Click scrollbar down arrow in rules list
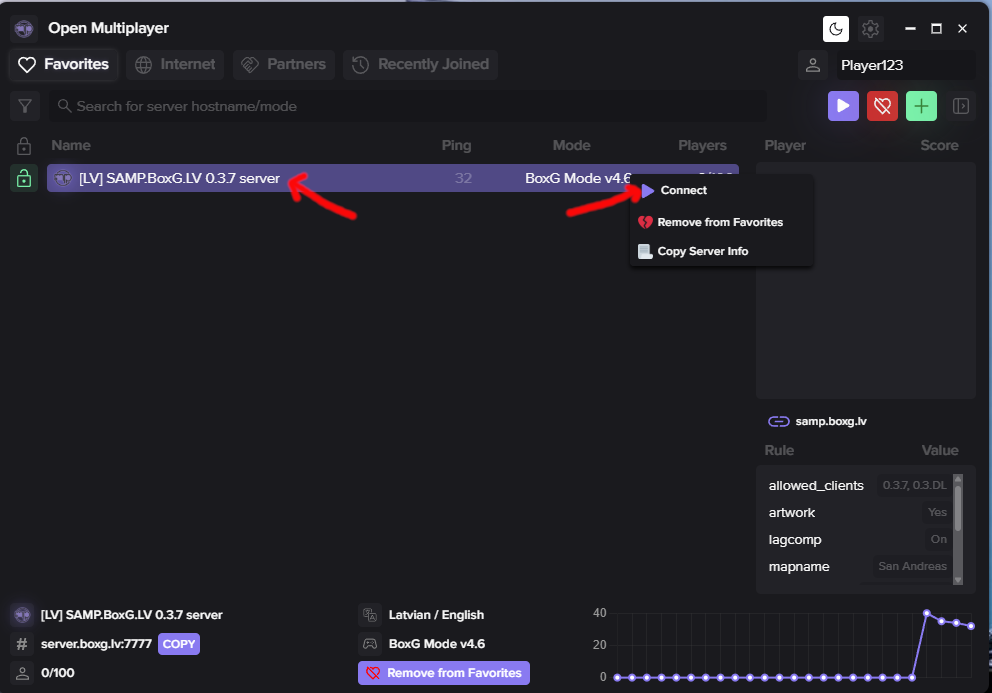 point(958,580)
